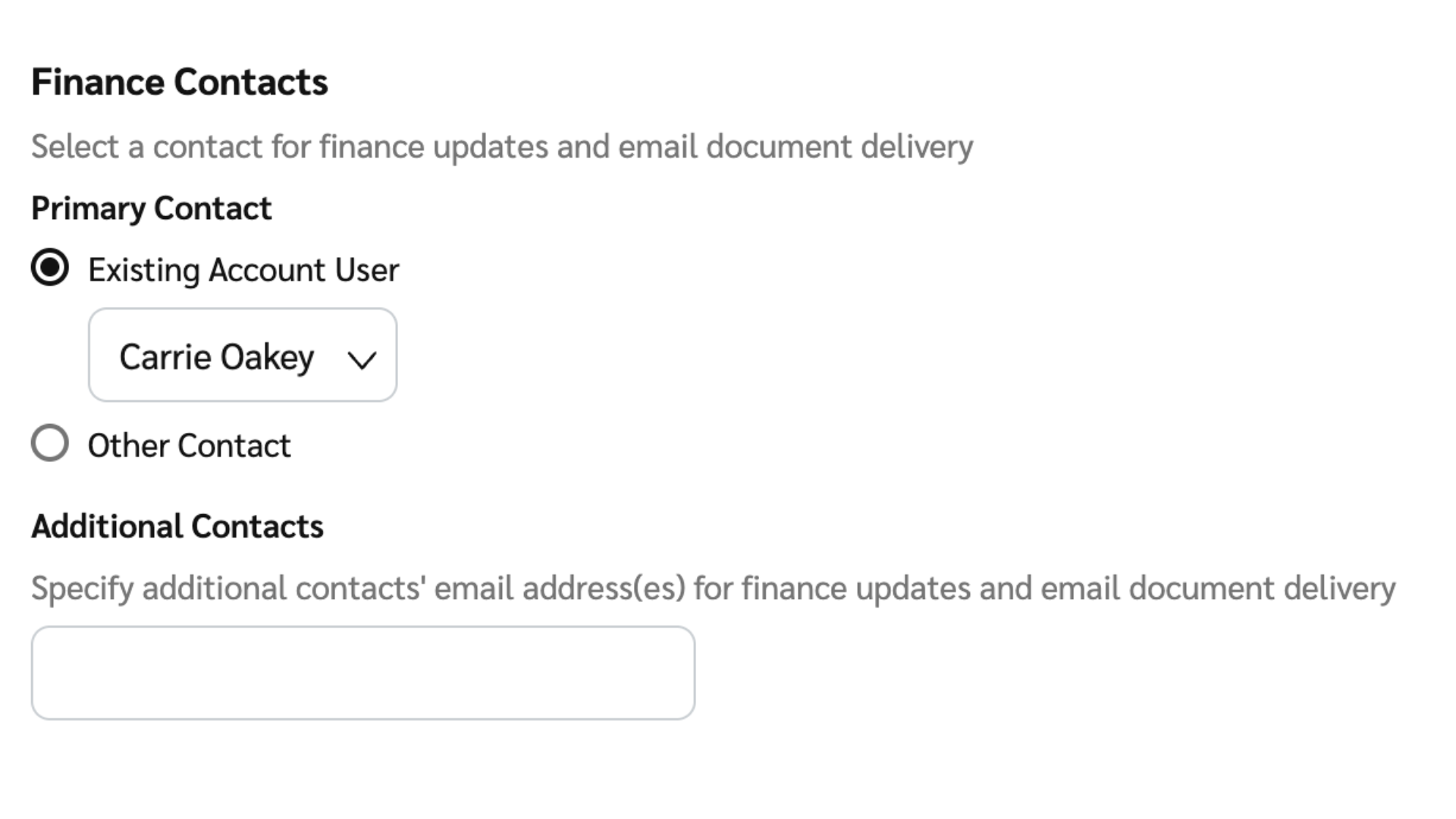Click the word 'Finance' in the main heading
Image resolution: width=1456 pixels, height=819 pixels.
click(x=99, y=82)
